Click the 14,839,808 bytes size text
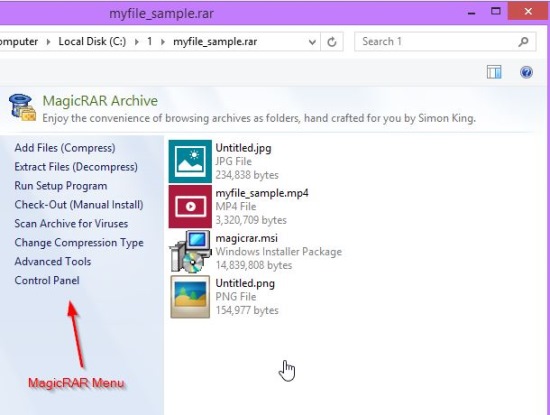Screen dimensions: 550x415 tap(254, 265)
